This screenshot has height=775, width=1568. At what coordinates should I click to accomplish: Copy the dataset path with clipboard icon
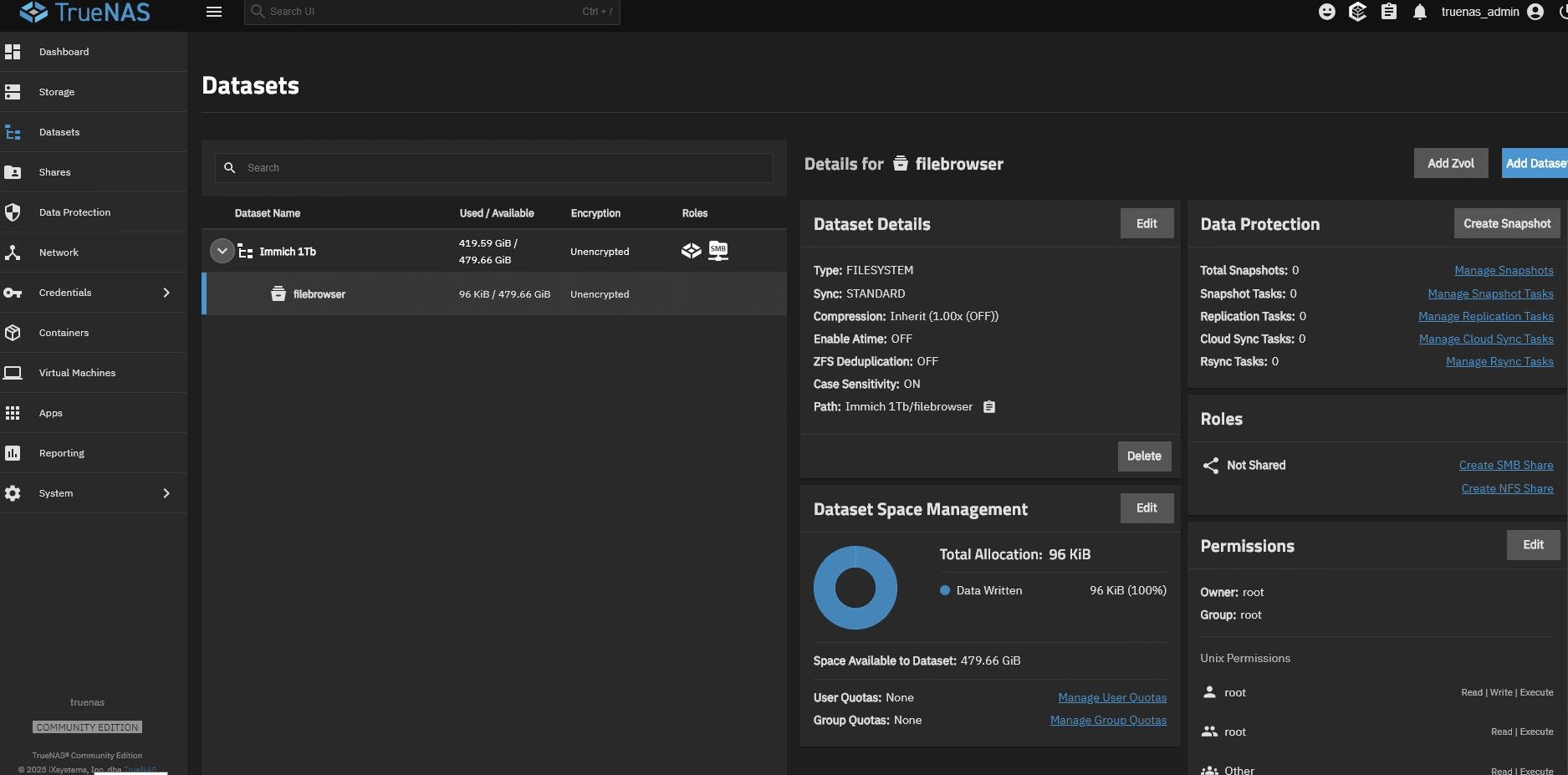click(x=989, y=407)
